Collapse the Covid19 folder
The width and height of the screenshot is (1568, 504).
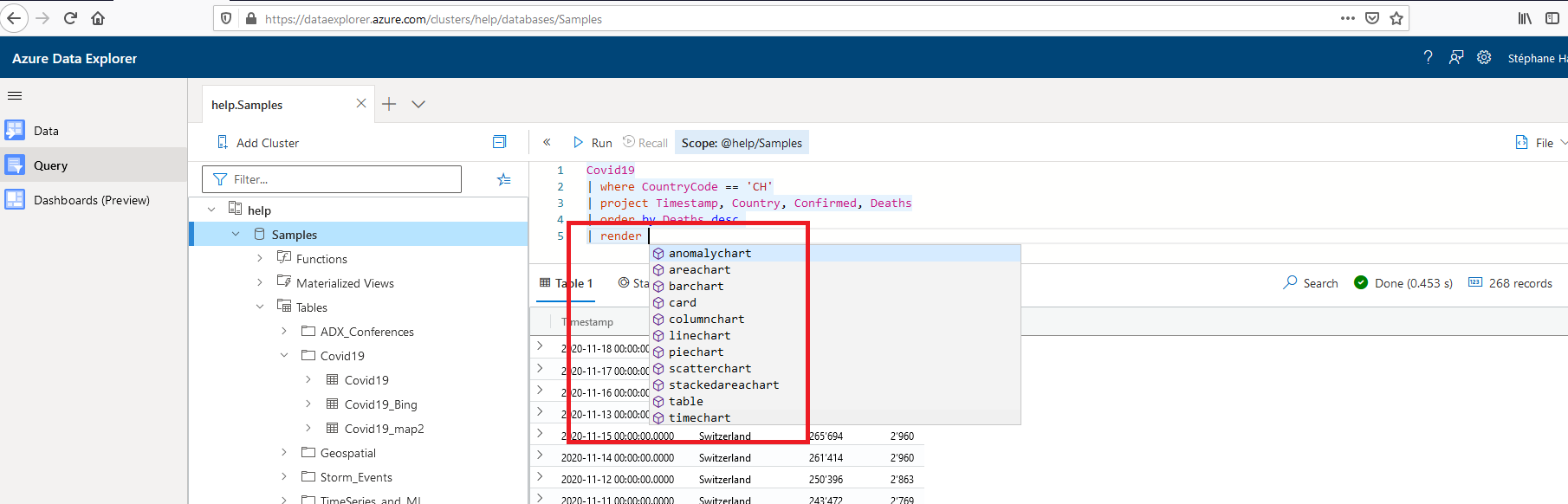click(284, 355)
